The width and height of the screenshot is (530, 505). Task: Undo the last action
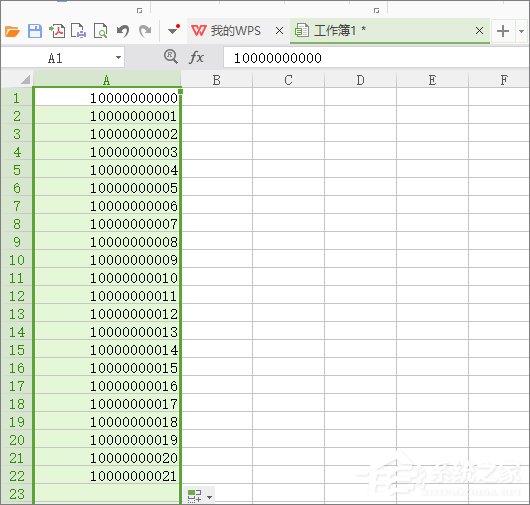coord(123,31)
